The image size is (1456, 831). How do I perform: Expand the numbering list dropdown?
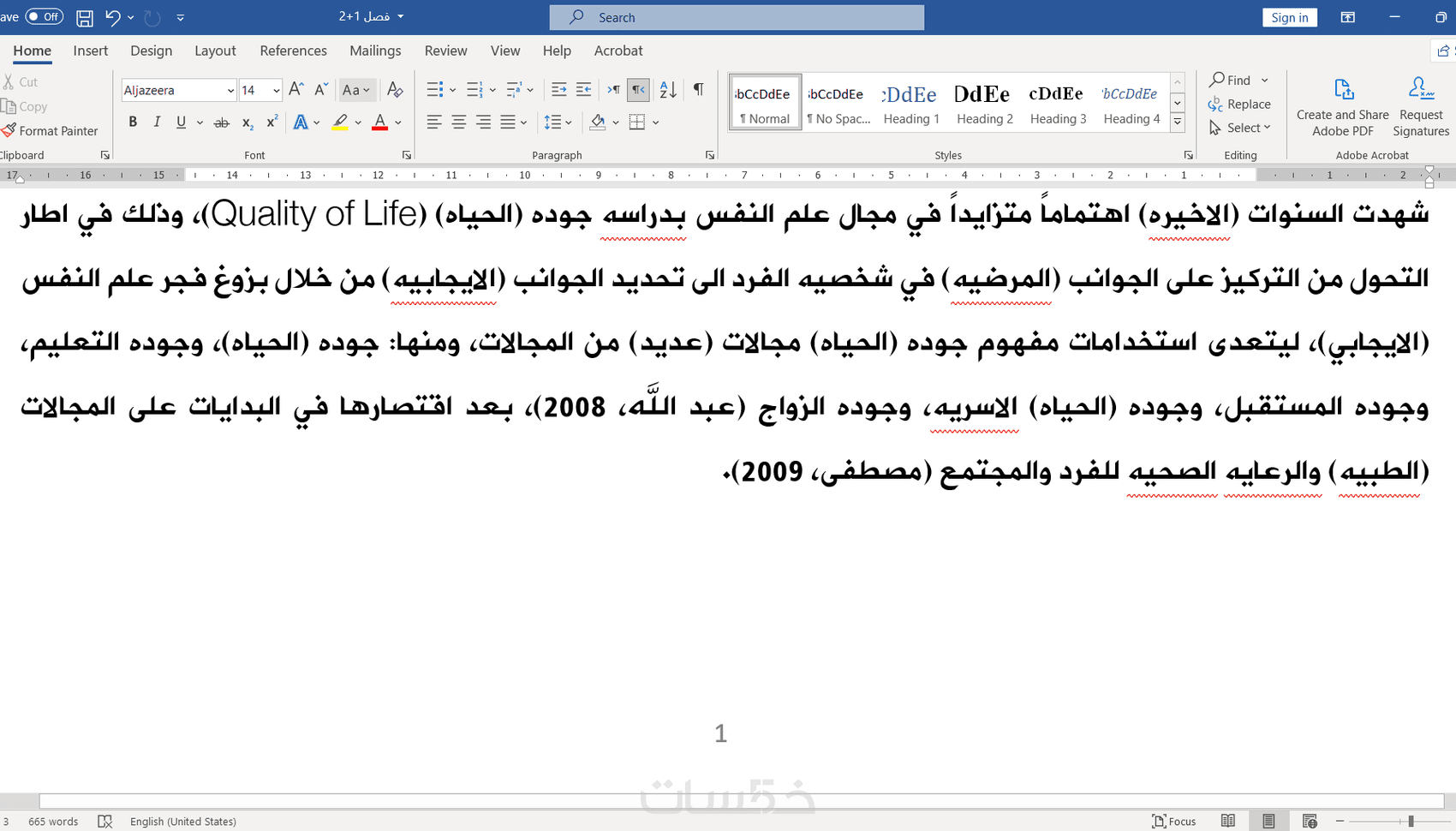492,90
